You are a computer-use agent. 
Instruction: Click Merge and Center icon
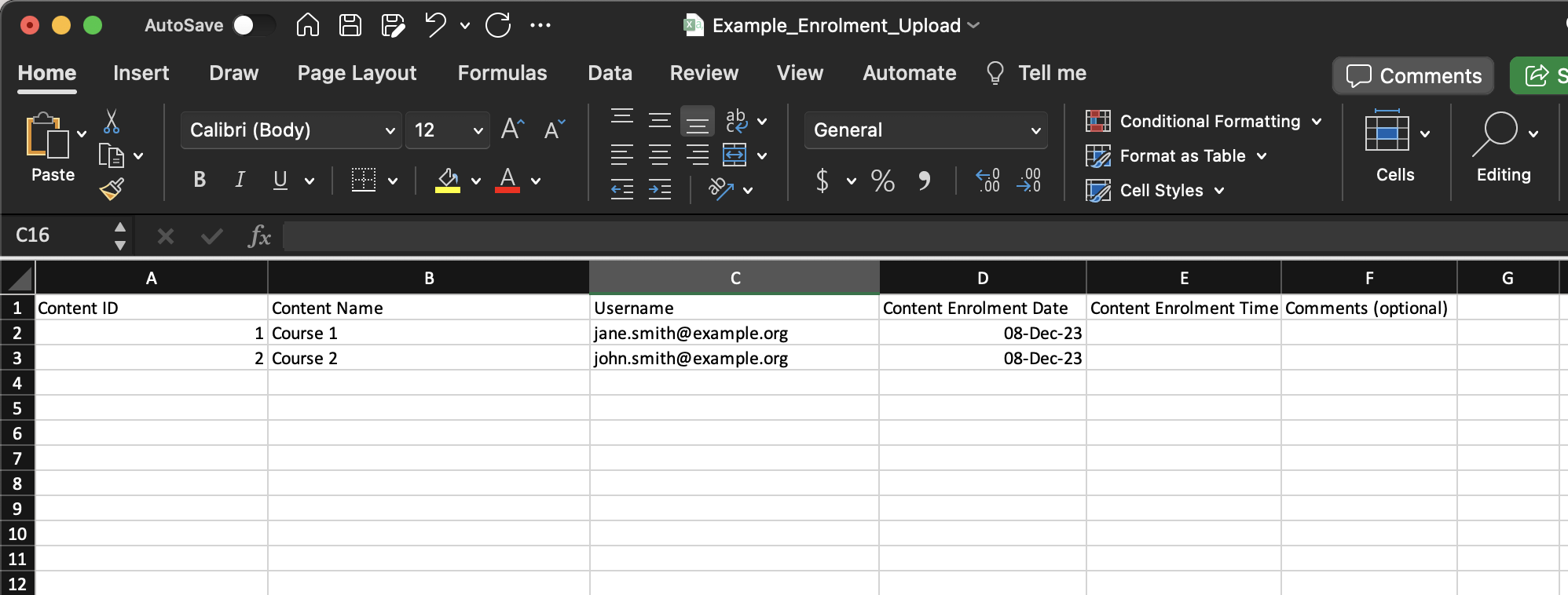(x=735, y=155)
